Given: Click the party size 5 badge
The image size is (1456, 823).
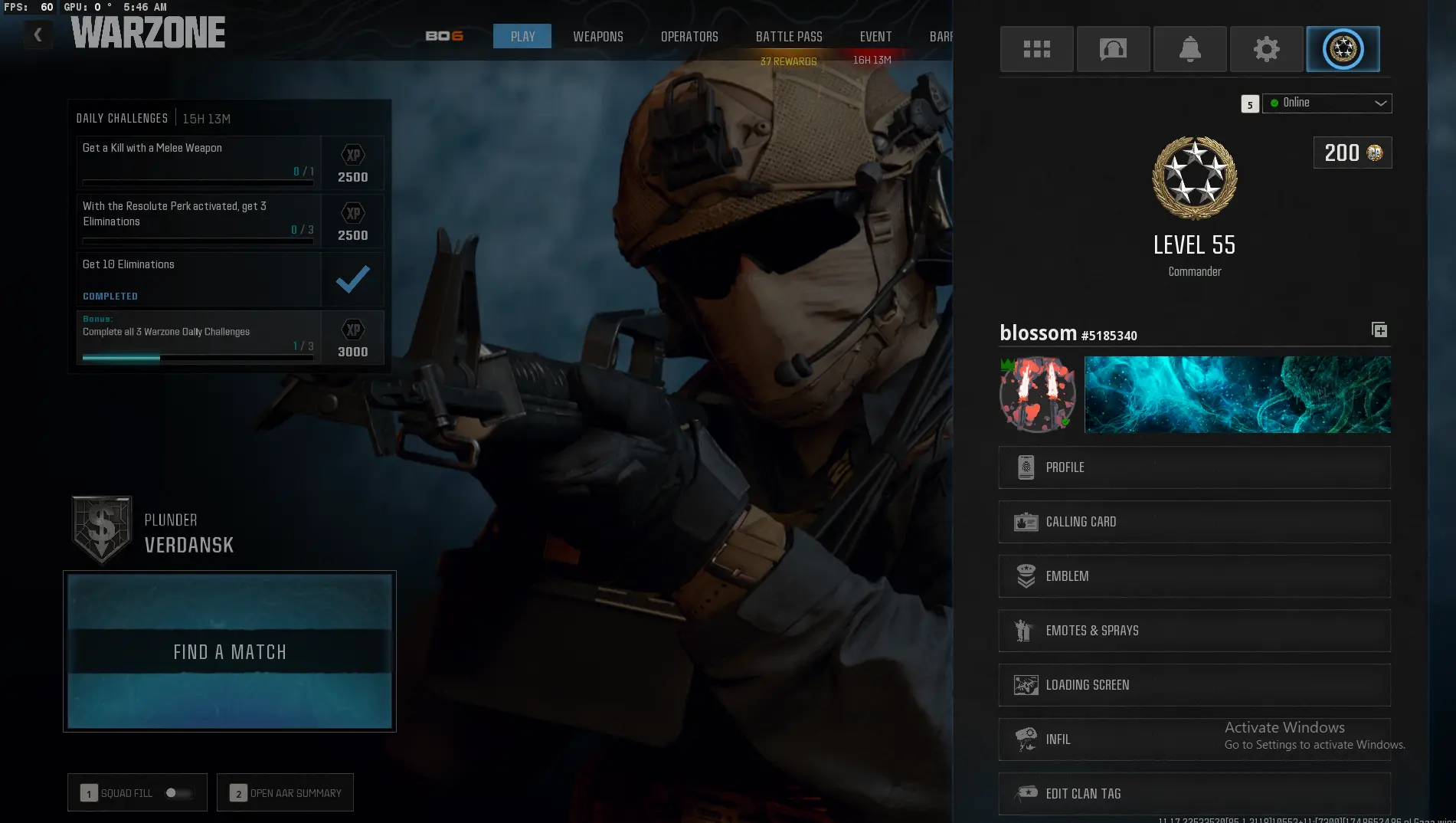Looking at the screenshot, I should 1249,104.
